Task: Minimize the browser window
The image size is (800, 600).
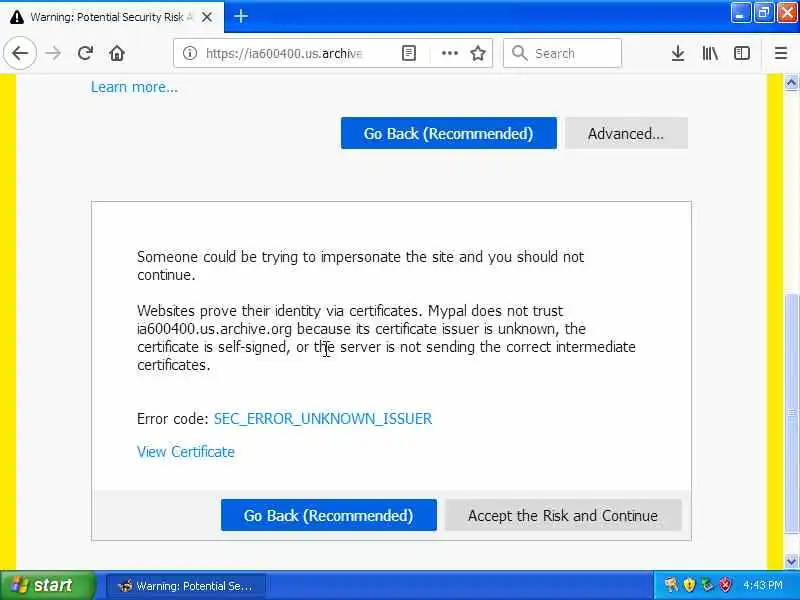Action: (740, 13)
